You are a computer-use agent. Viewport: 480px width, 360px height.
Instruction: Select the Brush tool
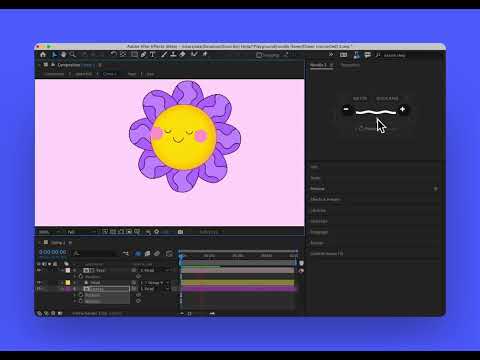[x=164, y=55]
